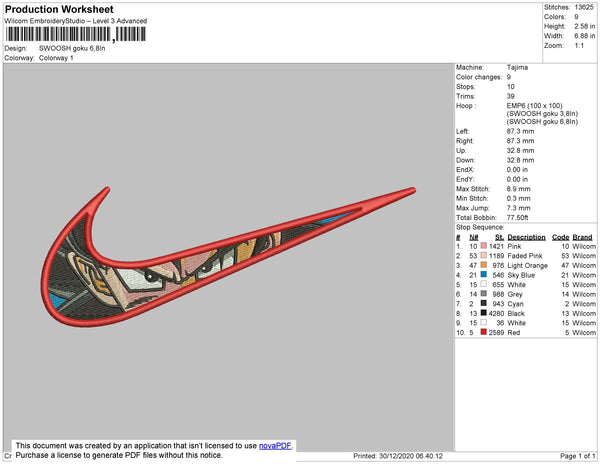Click the 'Pink' description in row 1

(x=514, y=246)
